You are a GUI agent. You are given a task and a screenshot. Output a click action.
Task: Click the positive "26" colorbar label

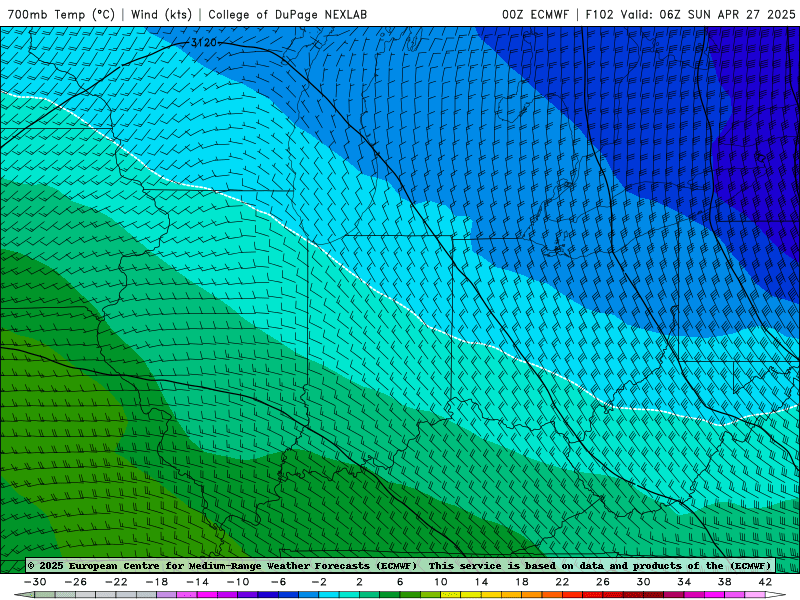[603, 582]
